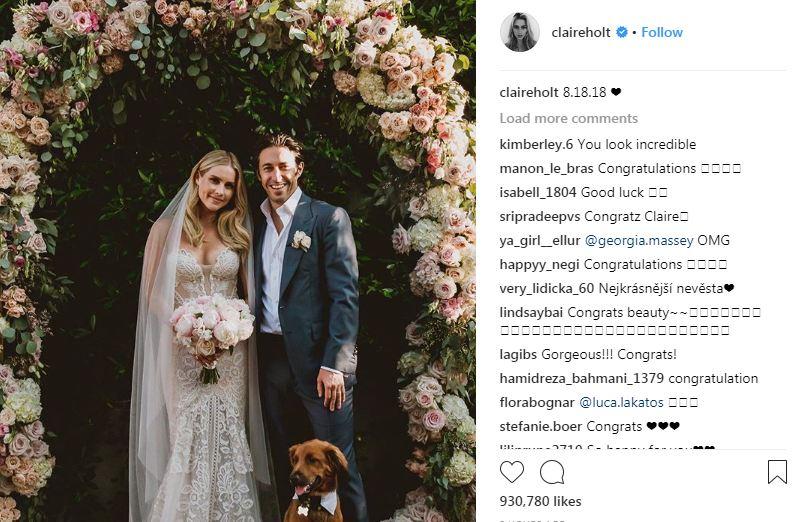Open the comment speech bubble icon
This screenshot has height=522, width=793.
pos(552,472)
